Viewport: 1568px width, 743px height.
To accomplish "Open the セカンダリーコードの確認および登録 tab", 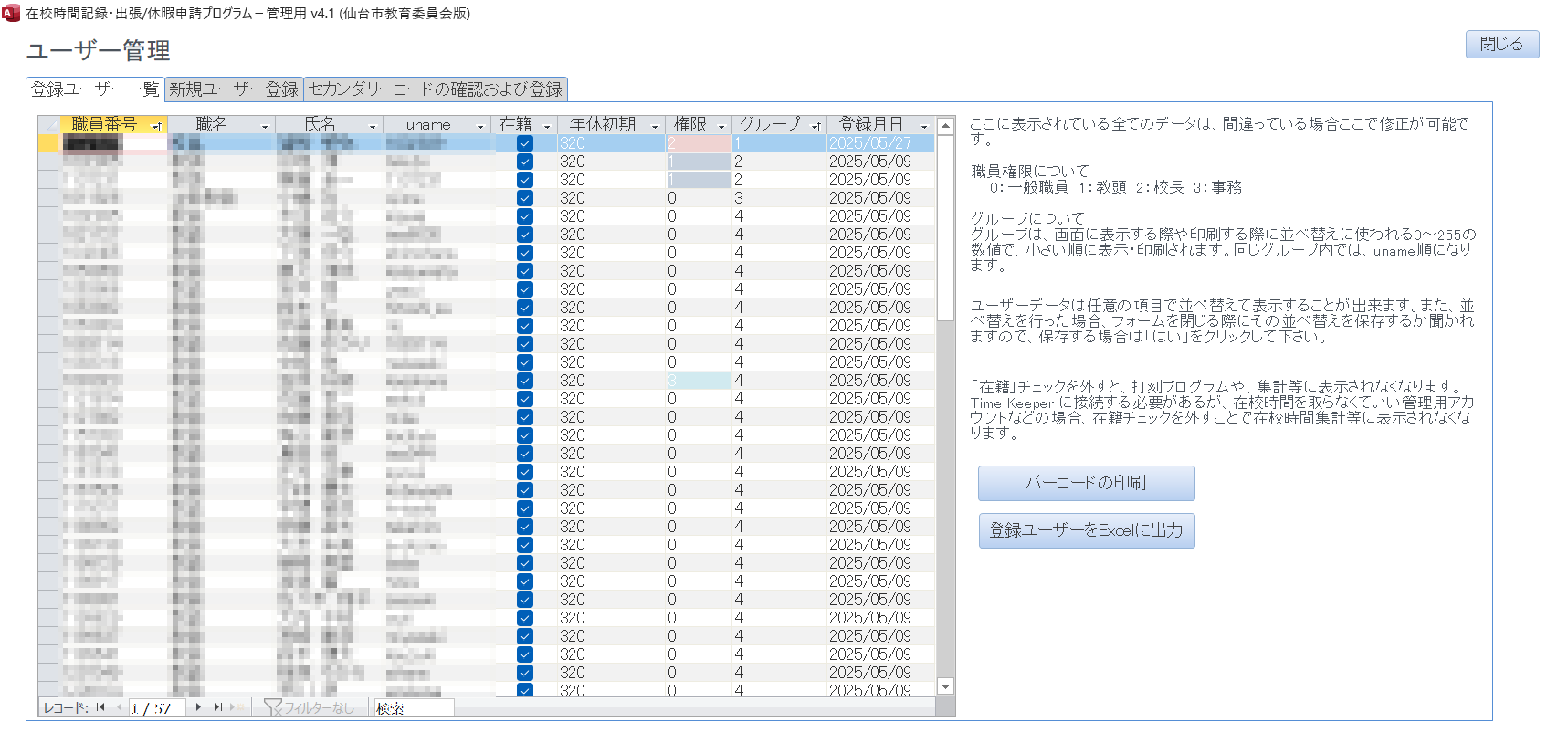I will tap(436, 89).
